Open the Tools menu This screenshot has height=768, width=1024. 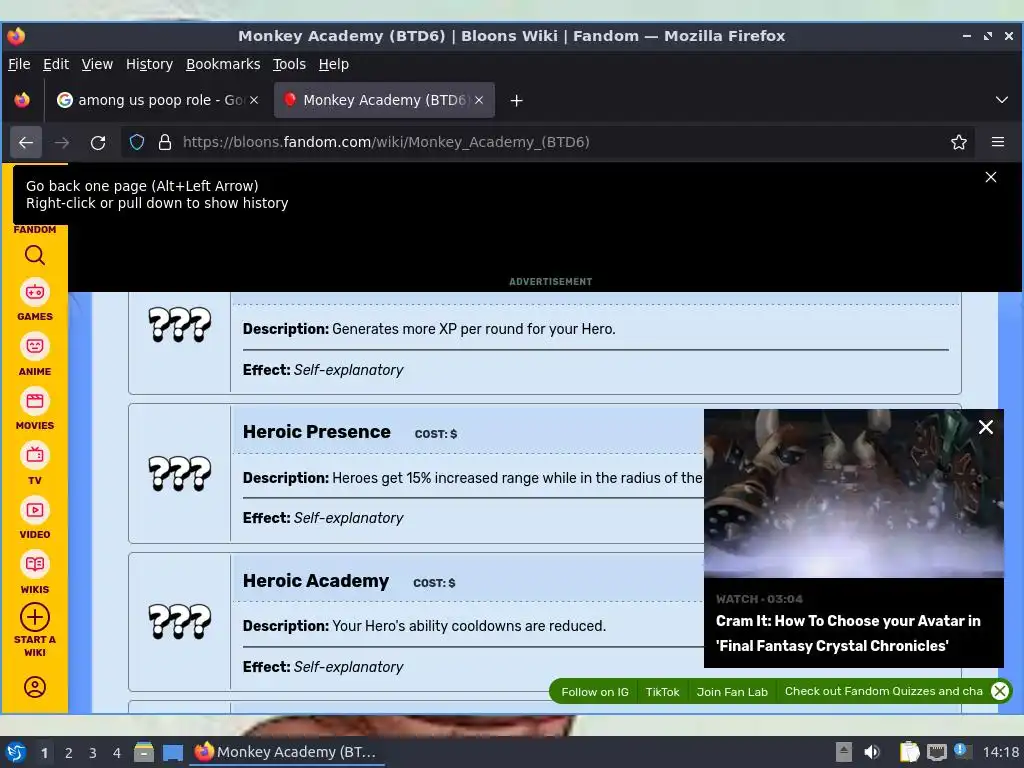(x=289, y=64)
